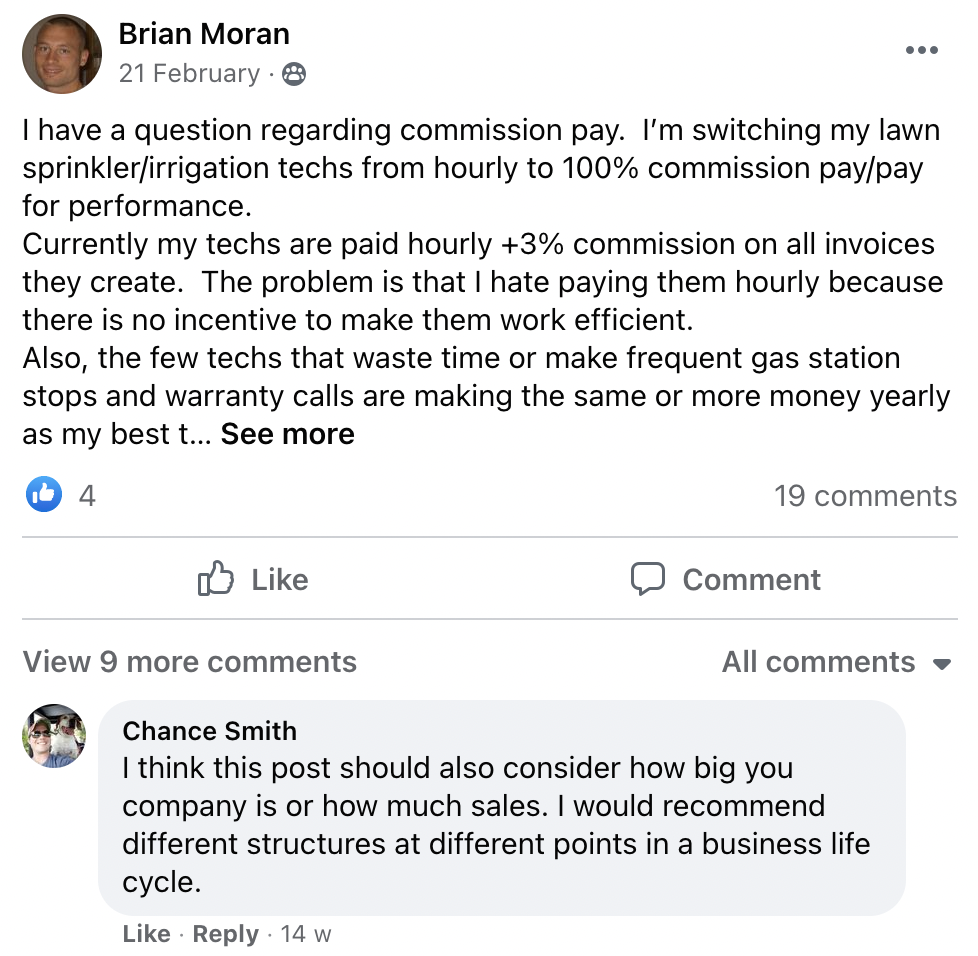Reply to Chance Smith's comment
The width and height of the screenshot is (978, 956).
click(x=225, y=934)
